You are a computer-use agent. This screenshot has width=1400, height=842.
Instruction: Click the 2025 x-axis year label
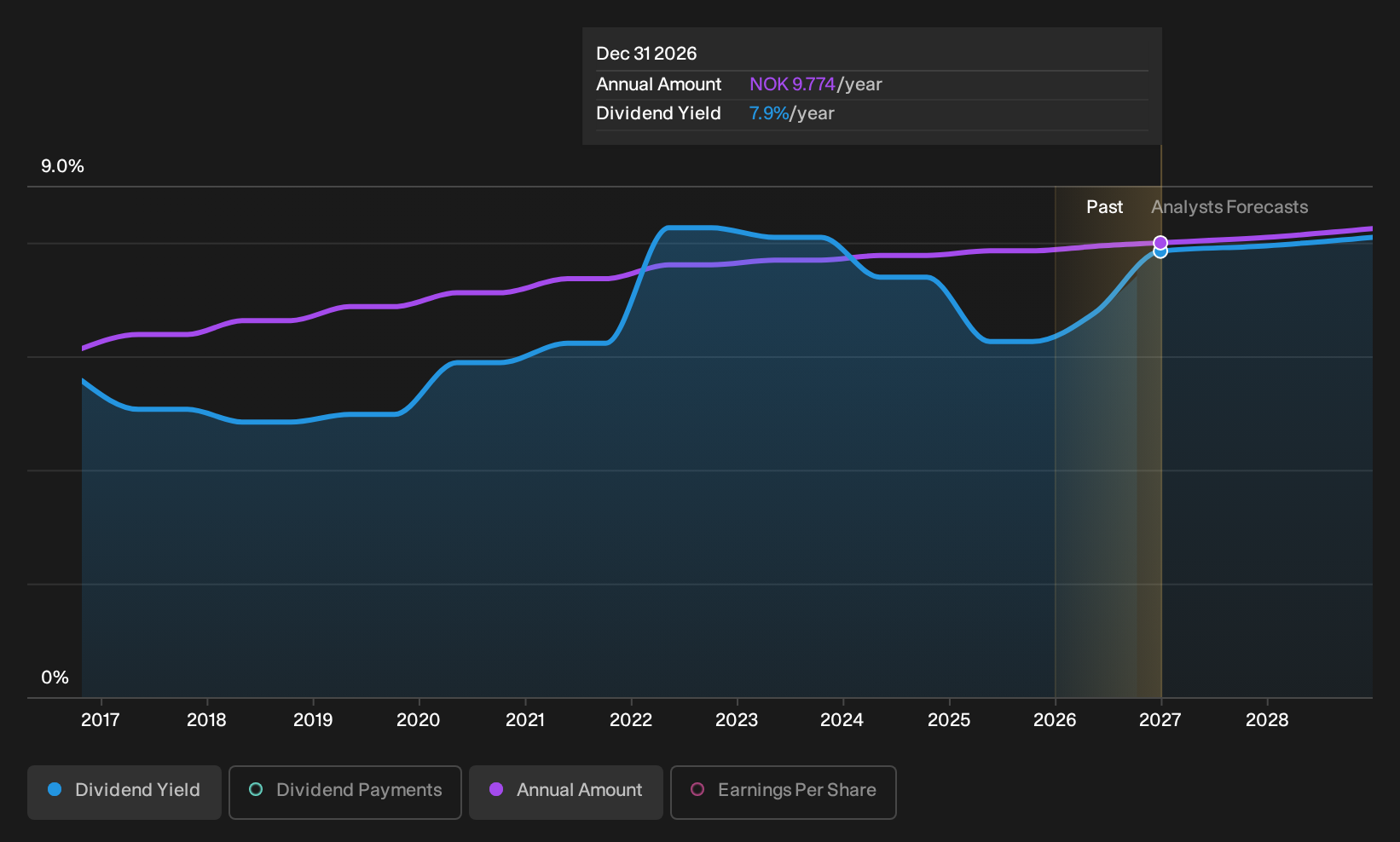click(949, 720)
